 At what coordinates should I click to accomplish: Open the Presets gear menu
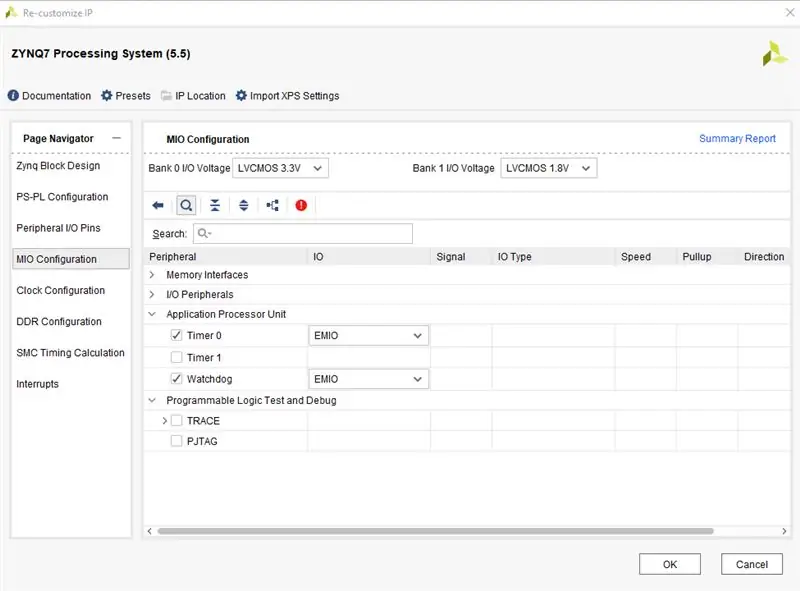[126, 95]
